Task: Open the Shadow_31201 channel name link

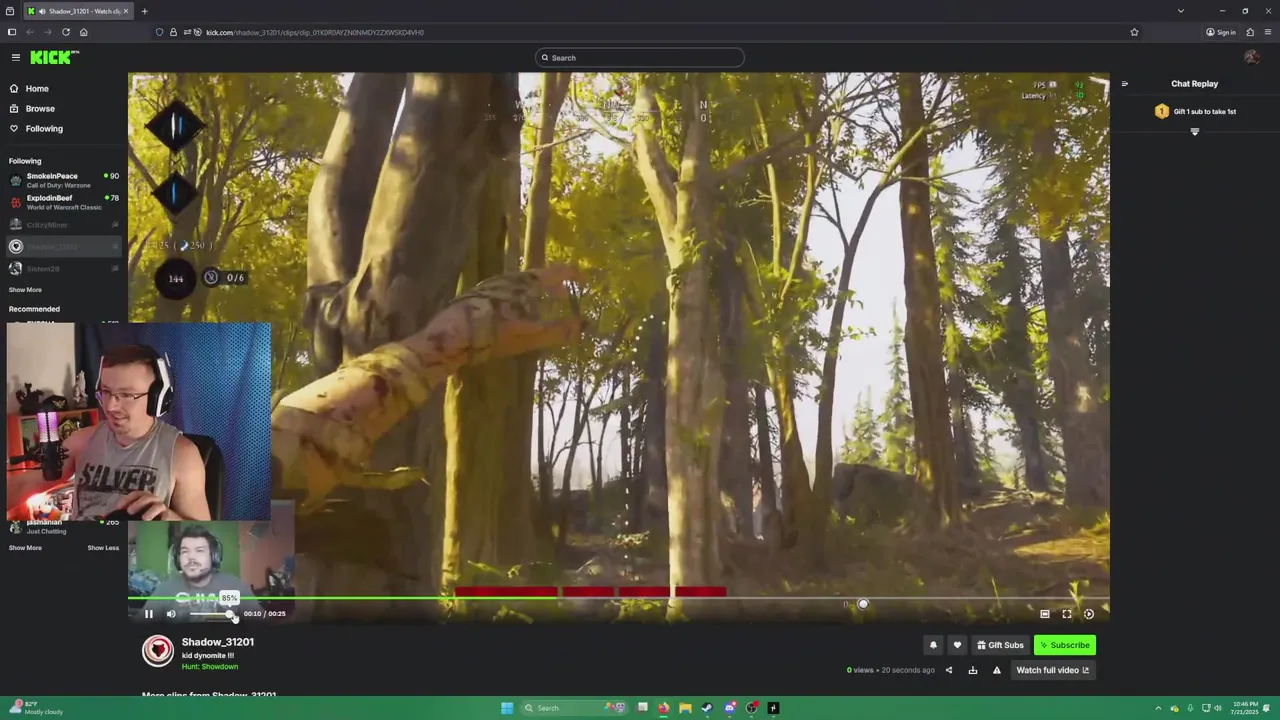Action: [x=218, y=642]
